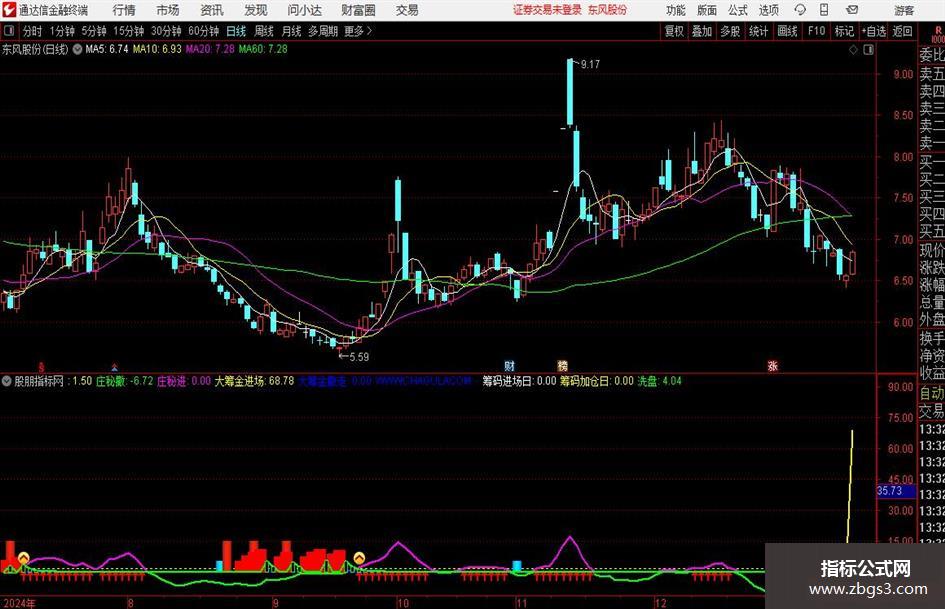This screenshot has width=945, height=609.
Task: Select the 月线 monthly chart tab
Action: [x=291, y=31]
